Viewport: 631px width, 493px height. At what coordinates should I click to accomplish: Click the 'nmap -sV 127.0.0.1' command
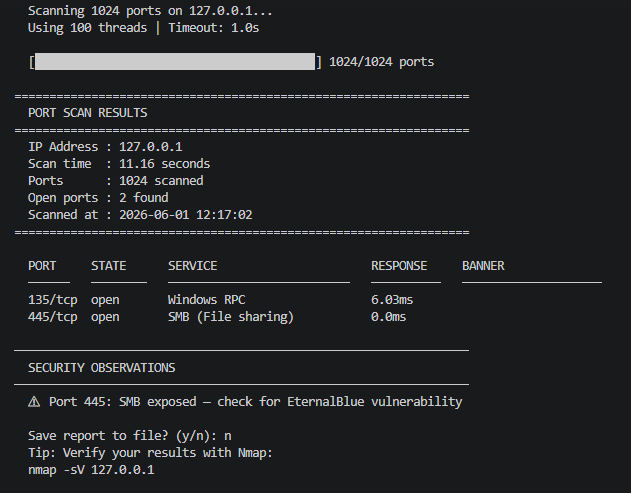point(91,470)
